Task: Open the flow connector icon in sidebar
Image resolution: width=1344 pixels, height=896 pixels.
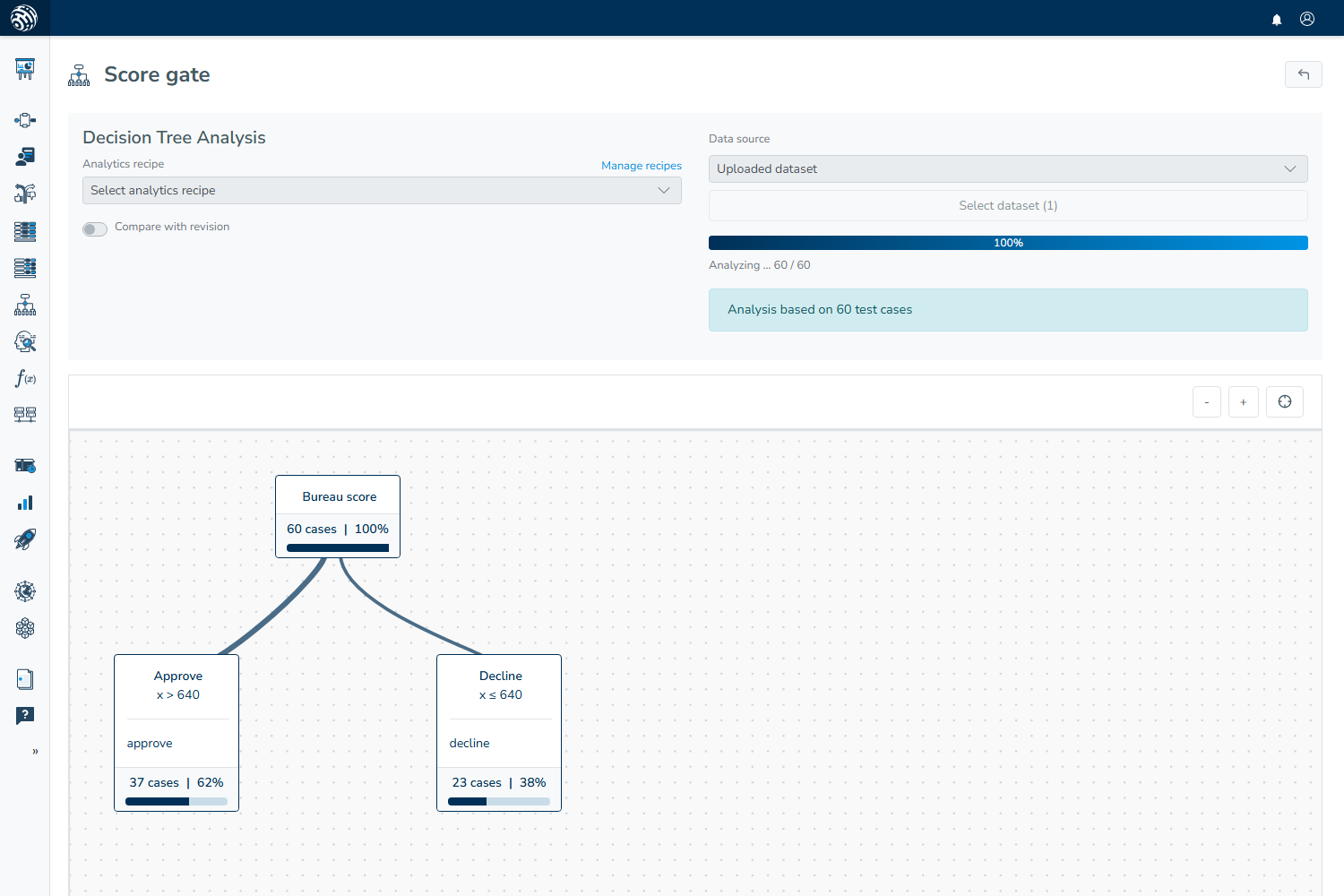Action: tap(25, 120)
